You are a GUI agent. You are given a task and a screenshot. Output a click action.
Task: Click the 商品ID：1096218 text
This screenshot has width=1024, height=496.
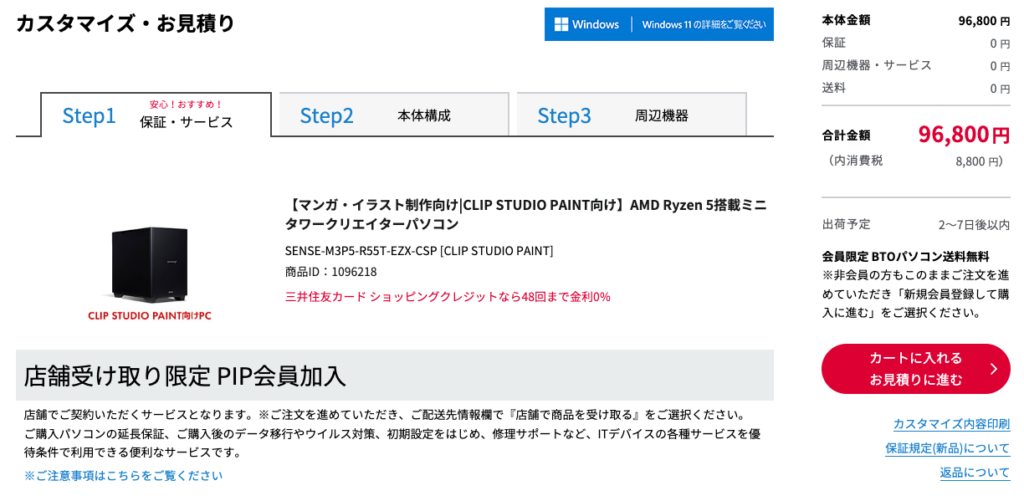[x=331, y=272]
